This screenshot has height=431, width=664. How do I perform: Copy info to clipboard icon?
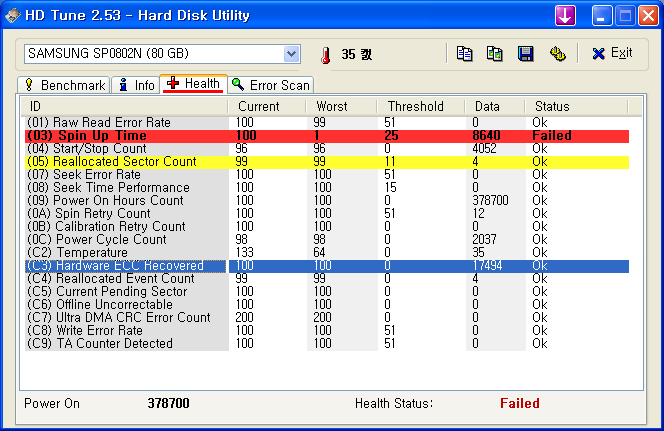[x=464, y=54]
